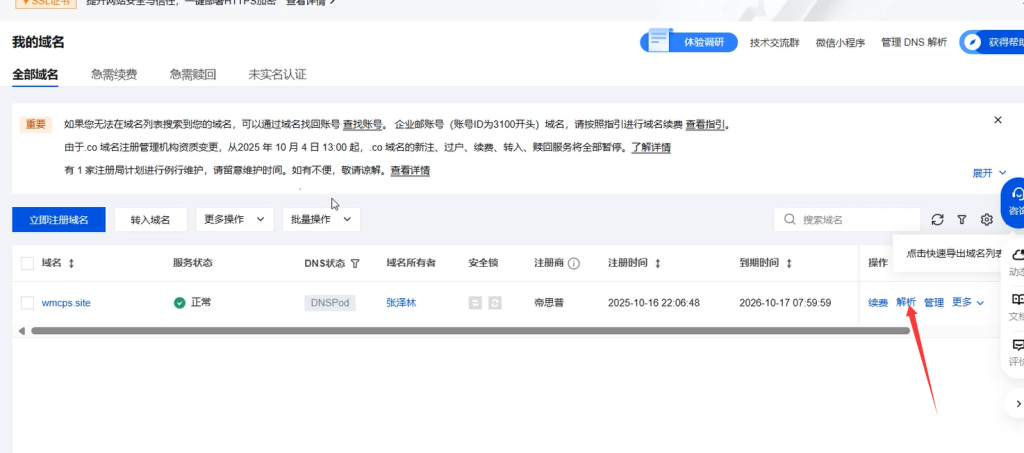The height and width of the screenshot is (453, 1024).
Task: Sort by 到期时间 column arrows
Action: click(x=789, y=264)
